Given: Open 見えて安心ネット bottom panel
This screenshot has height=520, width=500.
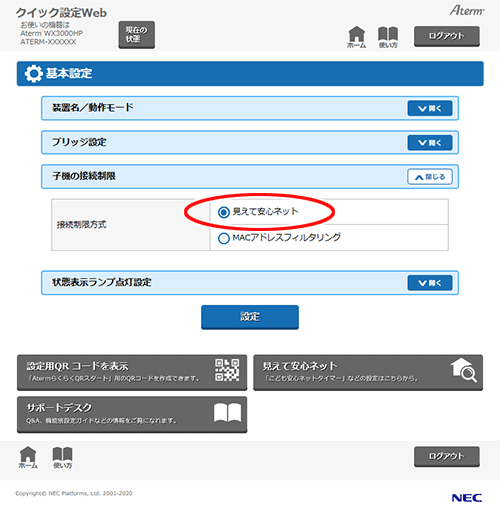Looking at the screenshot, I should coord(368,372).
